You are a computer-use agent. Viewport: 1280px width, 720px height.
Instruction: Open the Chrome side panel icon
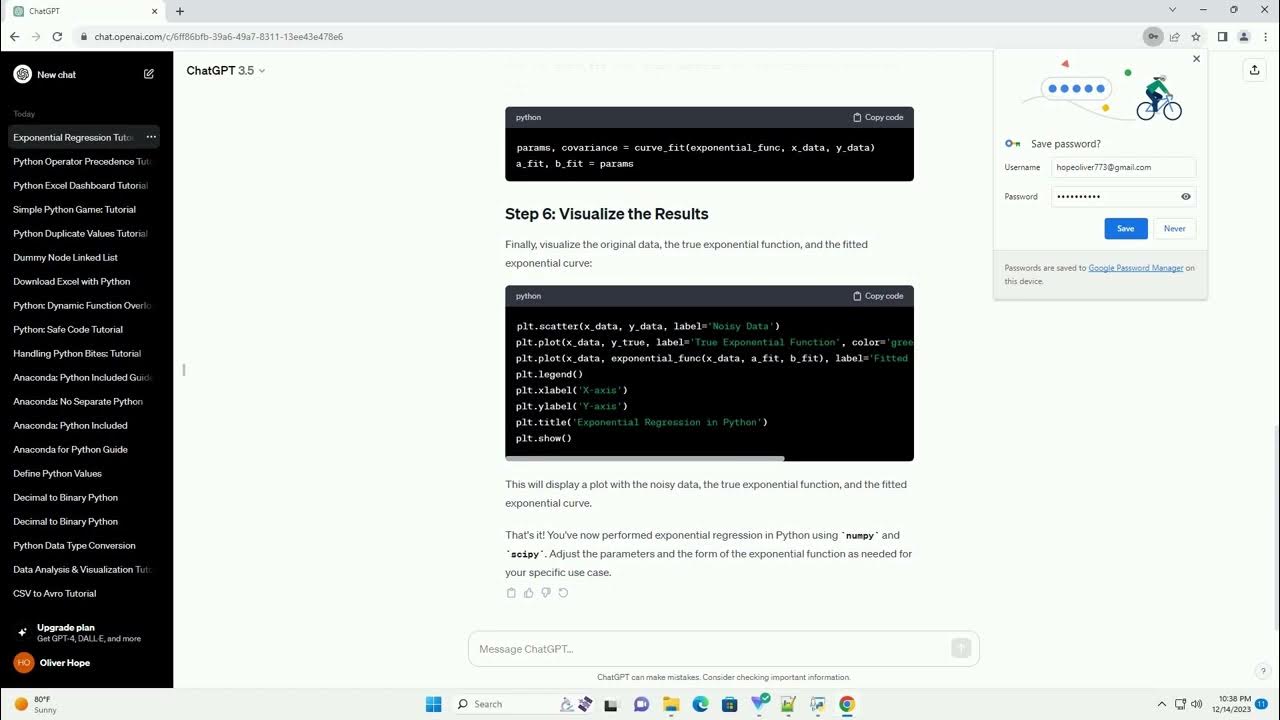click(x=1222, y=37)
